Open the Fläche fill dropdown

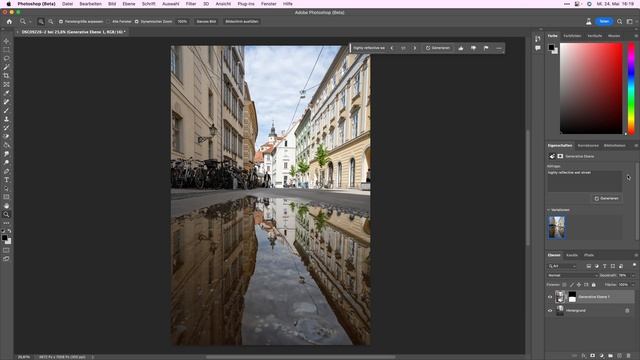click(633, 284)
